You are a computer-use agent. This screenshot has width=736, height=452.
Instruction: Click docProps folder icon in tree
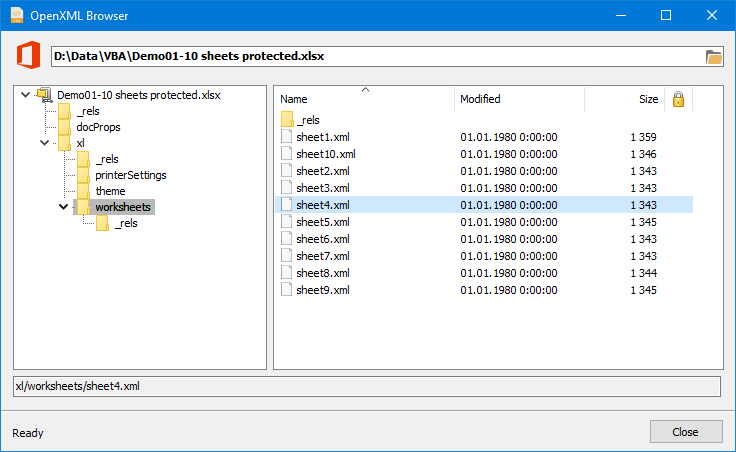coord(64,127)
